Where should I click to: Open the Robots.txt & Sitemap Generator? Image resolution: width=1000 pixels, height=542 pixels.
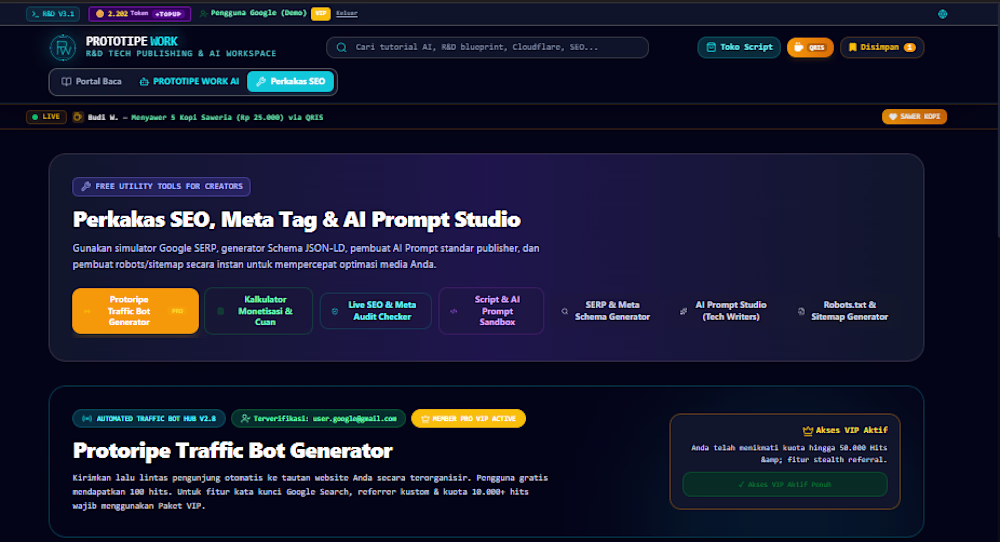[x=844, y=311]
